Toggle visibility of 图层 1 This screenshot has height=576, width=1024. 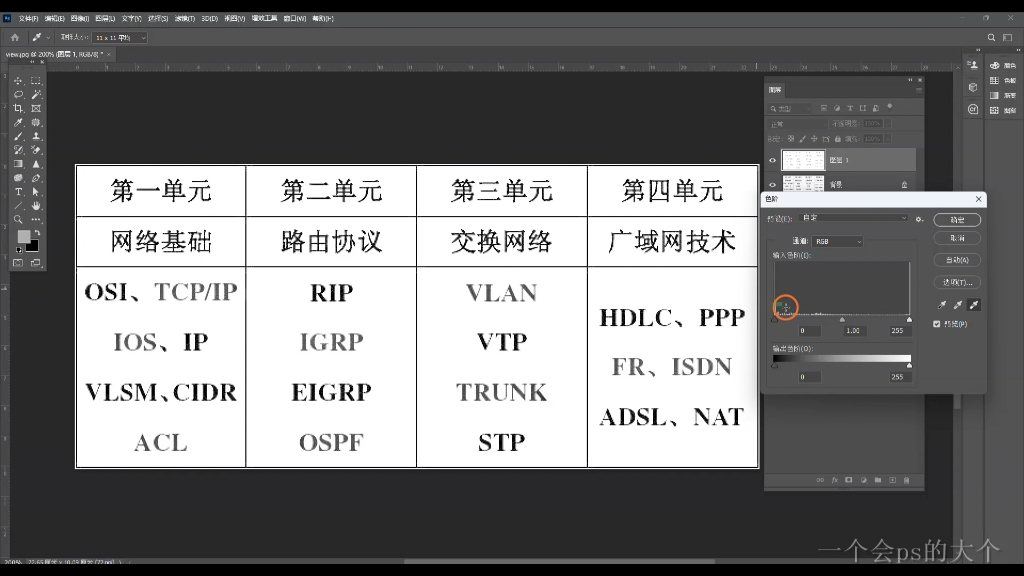772,160
